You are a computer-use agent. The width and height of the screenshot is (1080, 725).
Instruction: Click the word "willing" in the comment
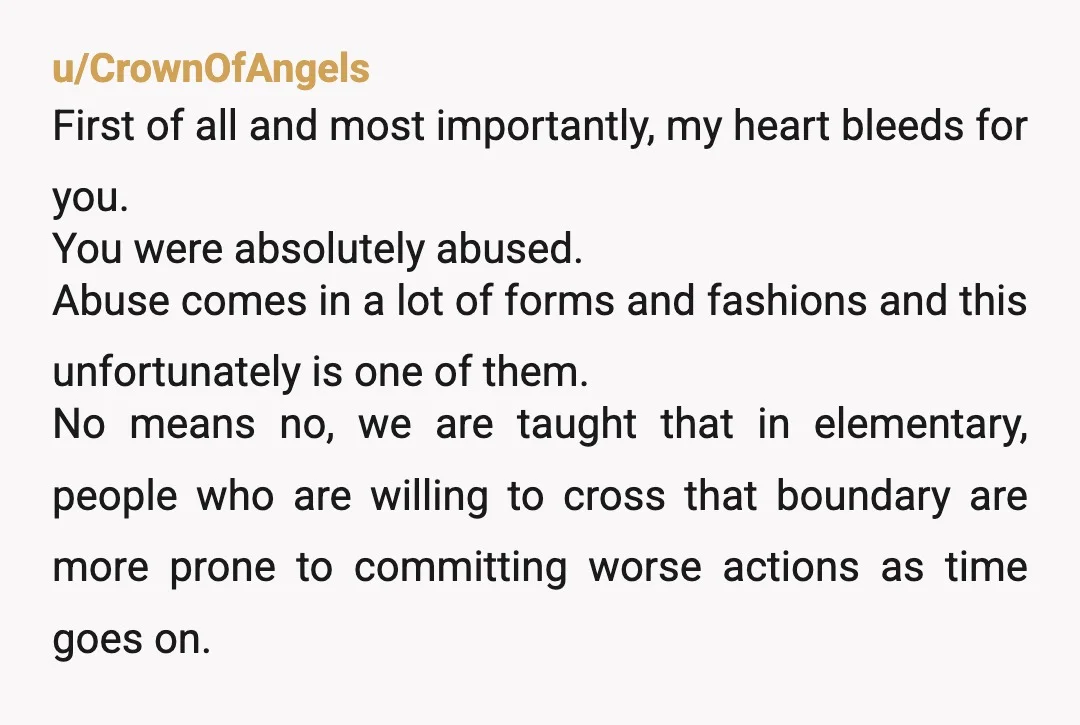[x=429, y=496]
